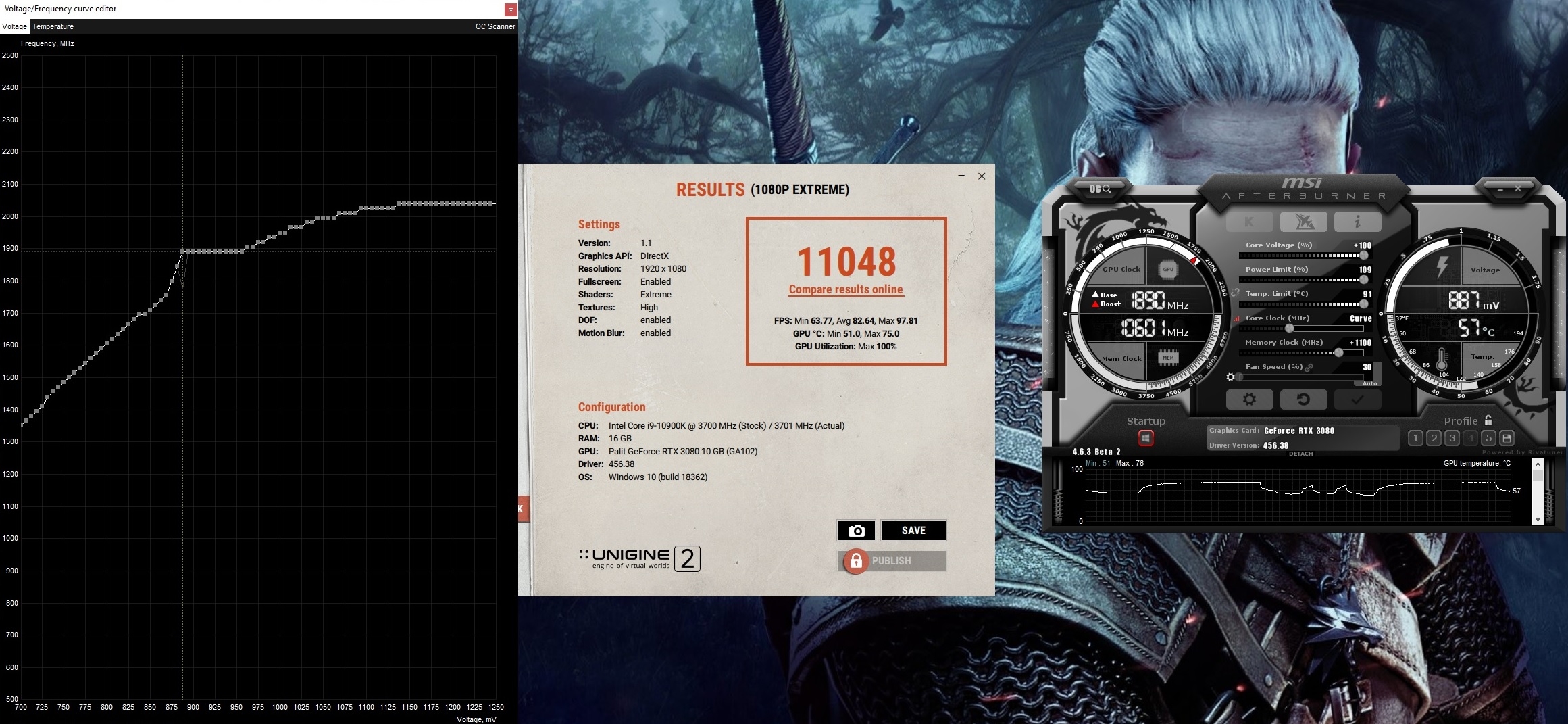Image resolution: width=1568 pixels, height=724 pixels.
Task: Load Afterburner profile slot 3
Action: tap(1452, 438)
